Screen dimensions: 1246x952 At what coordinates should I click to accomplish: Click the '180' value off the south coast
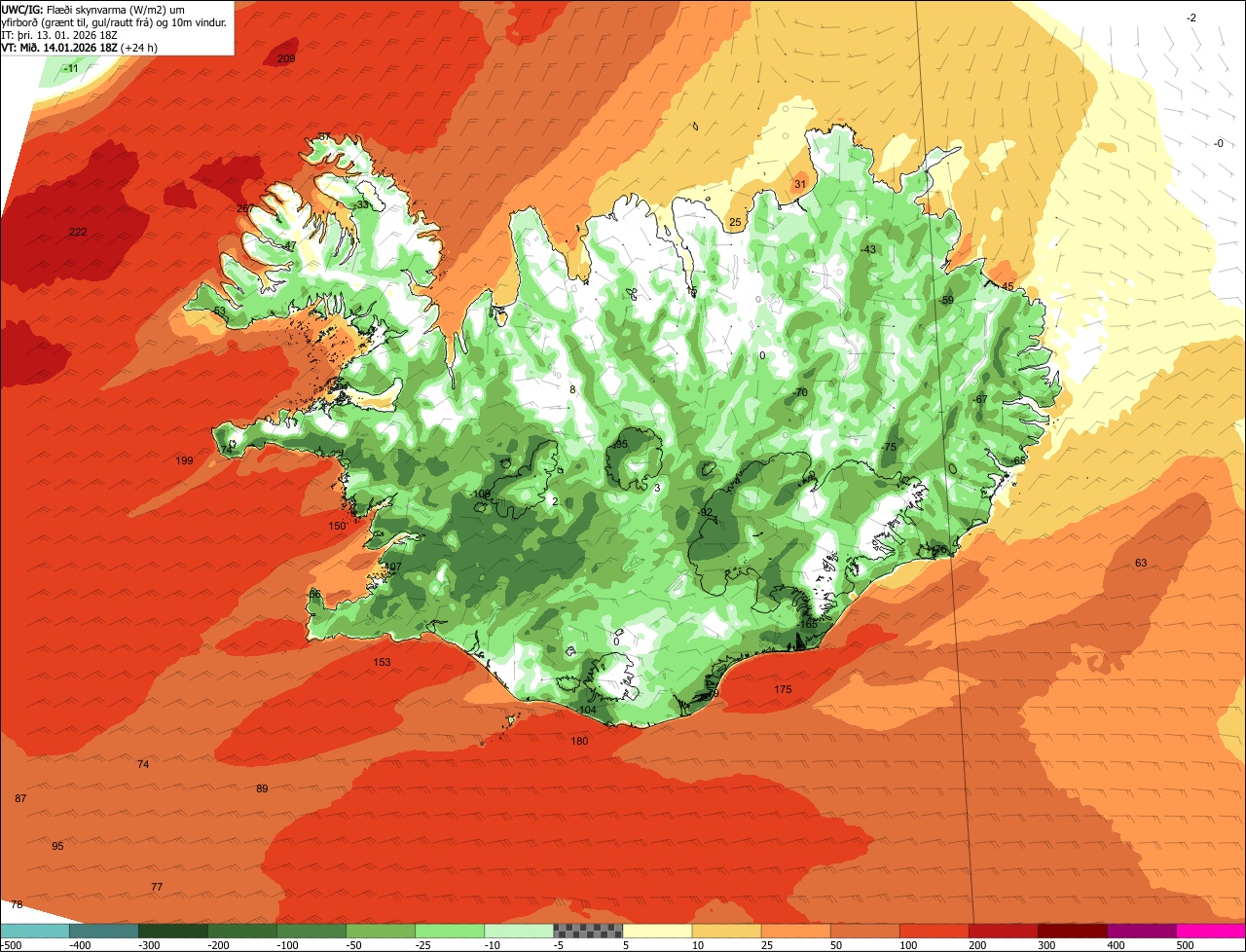[x=579, y=741]
